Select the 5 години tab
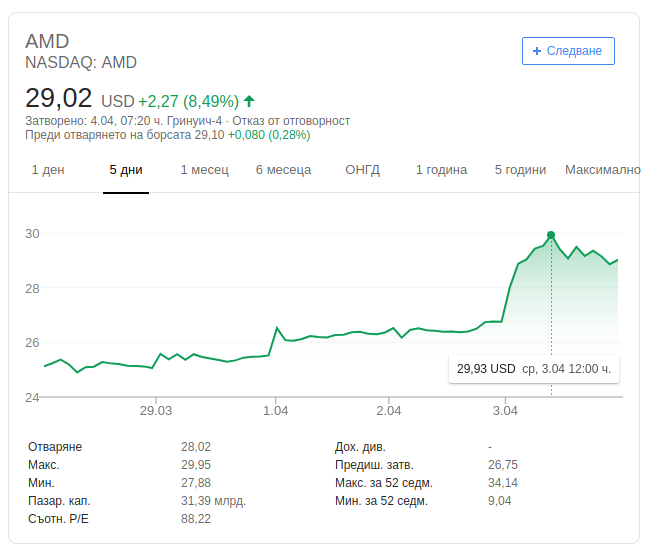This screenshot has width=650, height=555. [520, 170]
